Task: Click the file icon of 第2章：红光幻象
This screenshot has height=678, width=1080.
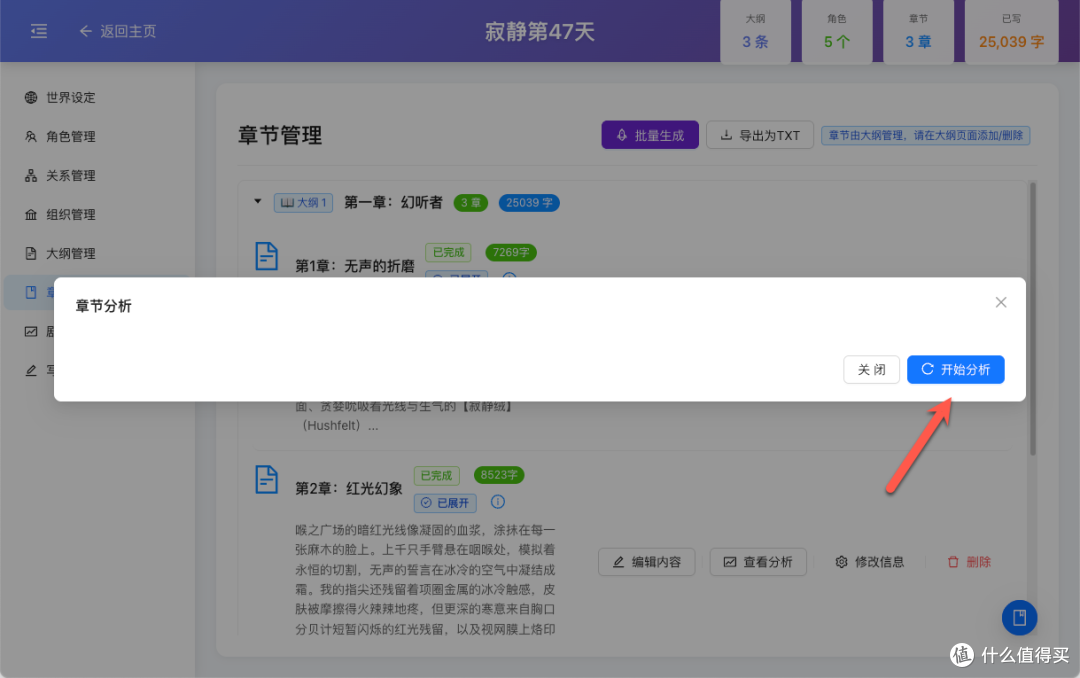Action: click(x=267, y=480)
